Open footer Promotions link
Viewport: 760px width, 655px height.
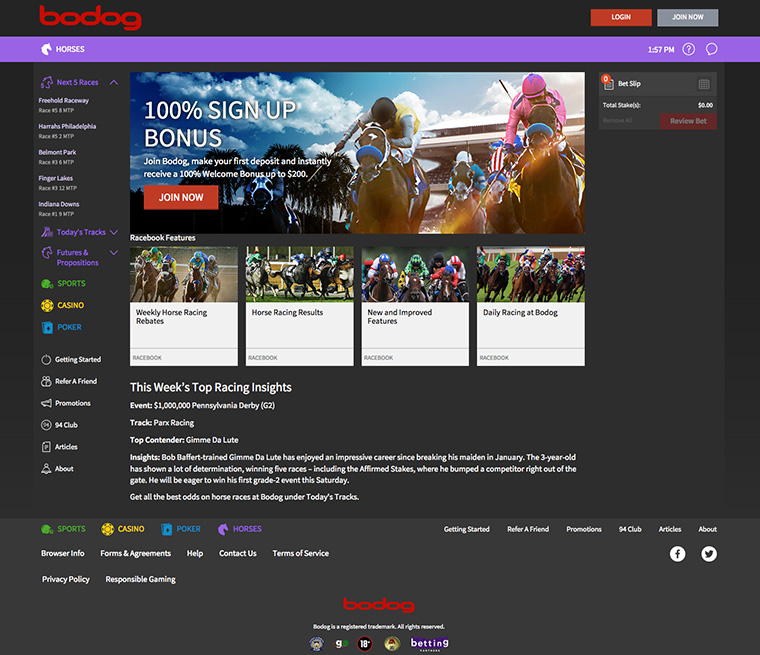584,529
